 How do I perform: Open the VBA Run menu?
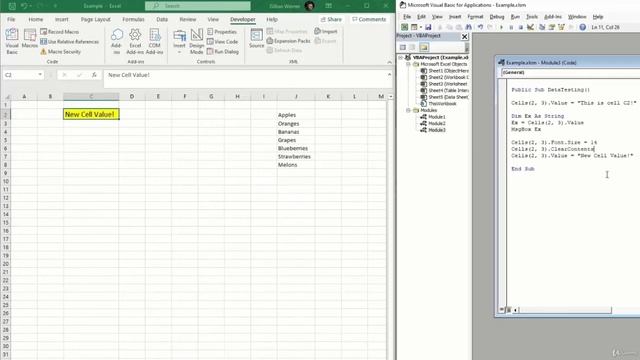pos(516,17)
